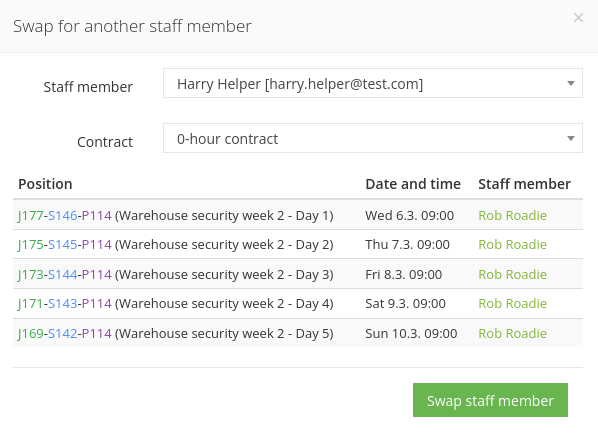
Task: Open the Staff member dropdown
Action: point(373,83)
